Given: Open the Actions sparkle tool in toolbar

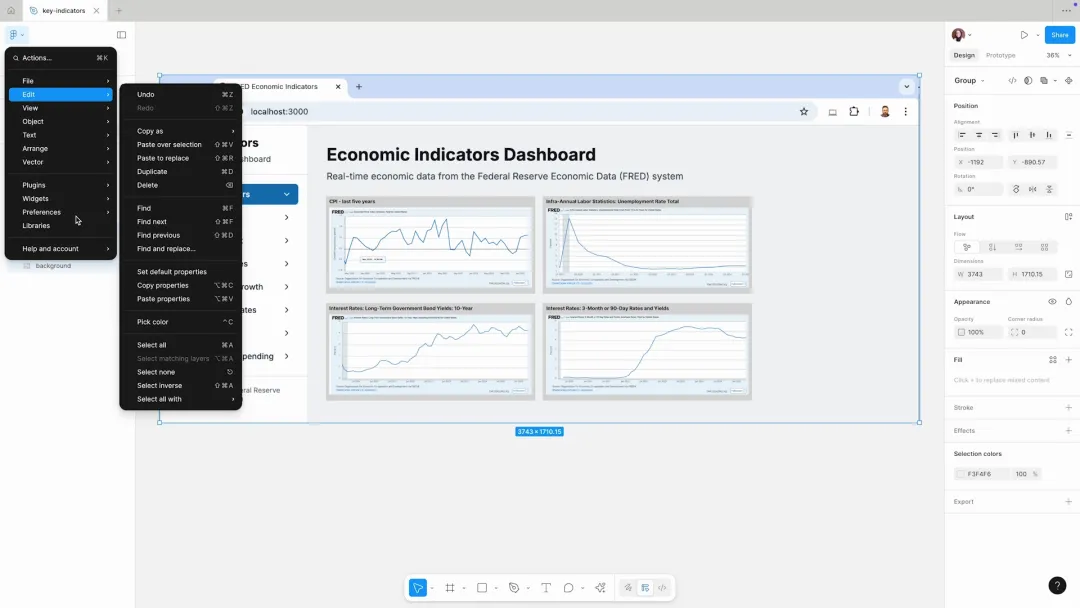Looking at the screenshot, I should [600, 588].
